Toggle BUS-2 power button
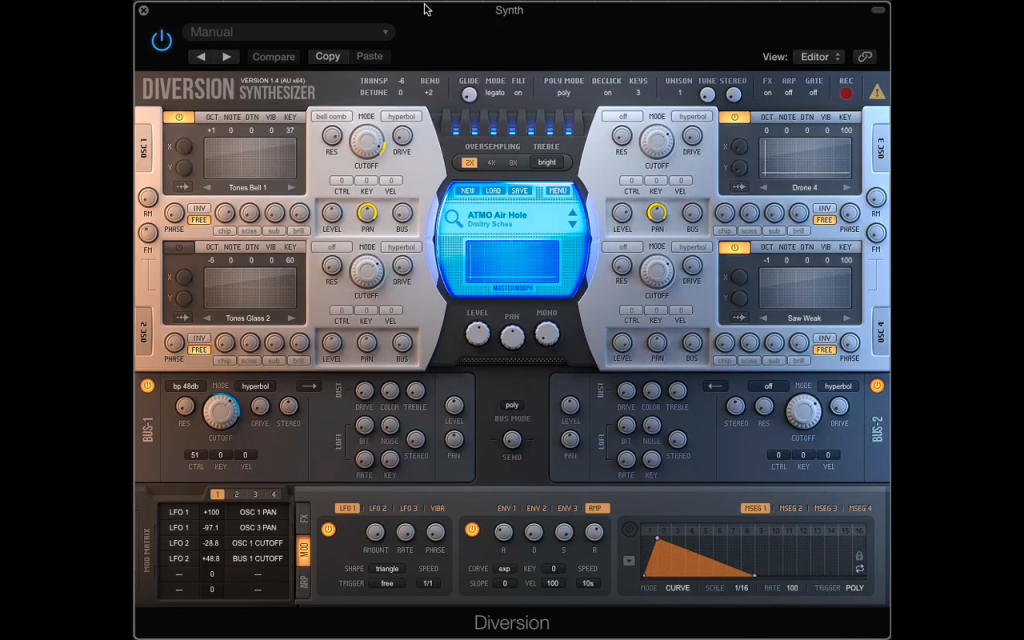 coord(876,386)
